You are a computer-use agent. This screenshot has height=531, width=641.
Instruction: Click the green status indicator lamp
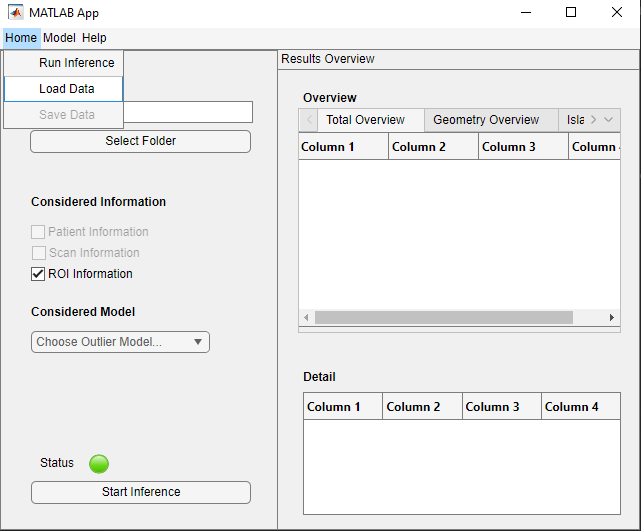[99, 463]
